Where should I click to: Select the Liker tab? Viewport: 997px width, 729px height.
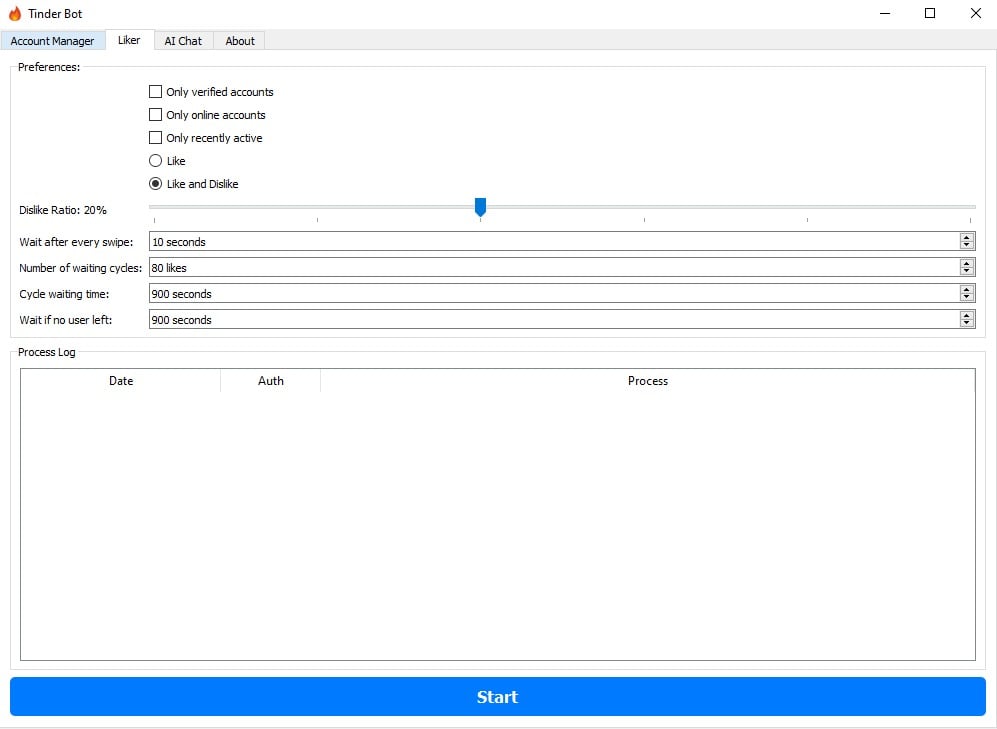(129, 40)
